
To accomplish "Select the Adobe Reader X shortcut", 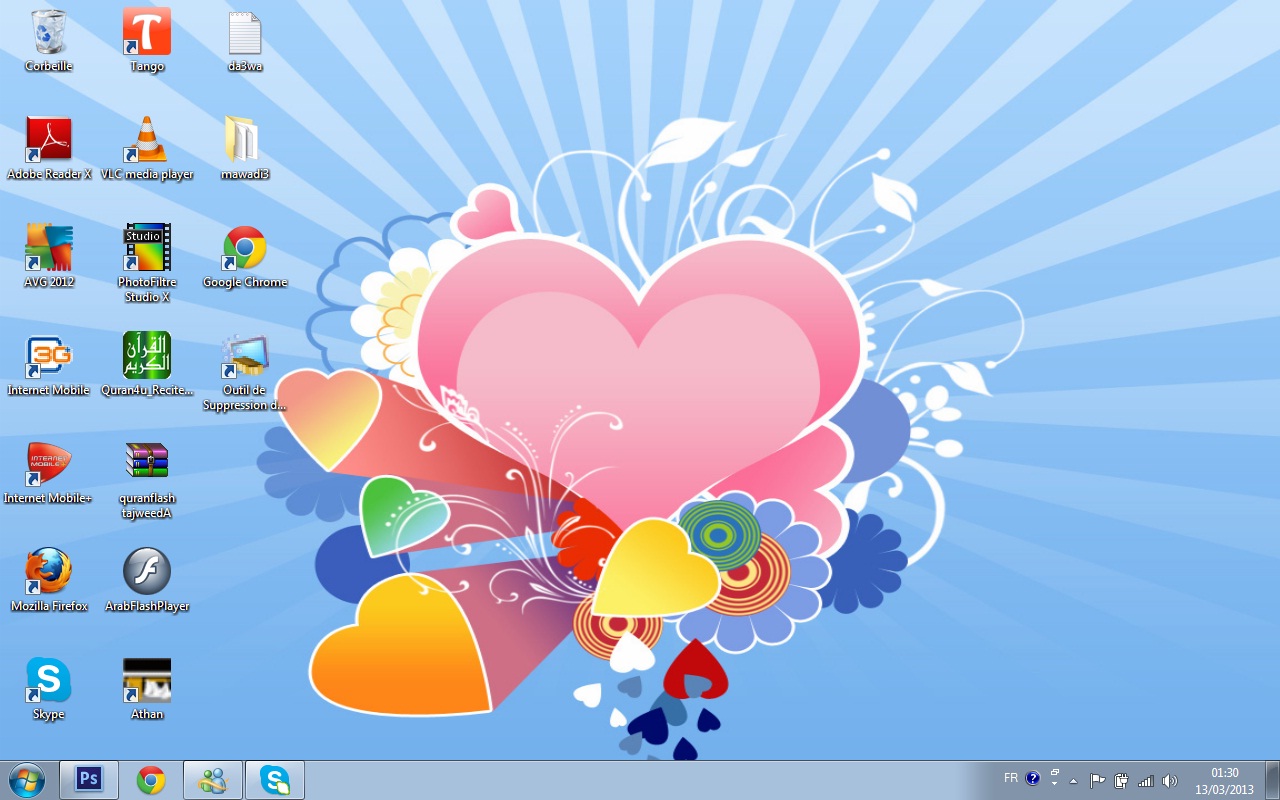I will 48,148.
